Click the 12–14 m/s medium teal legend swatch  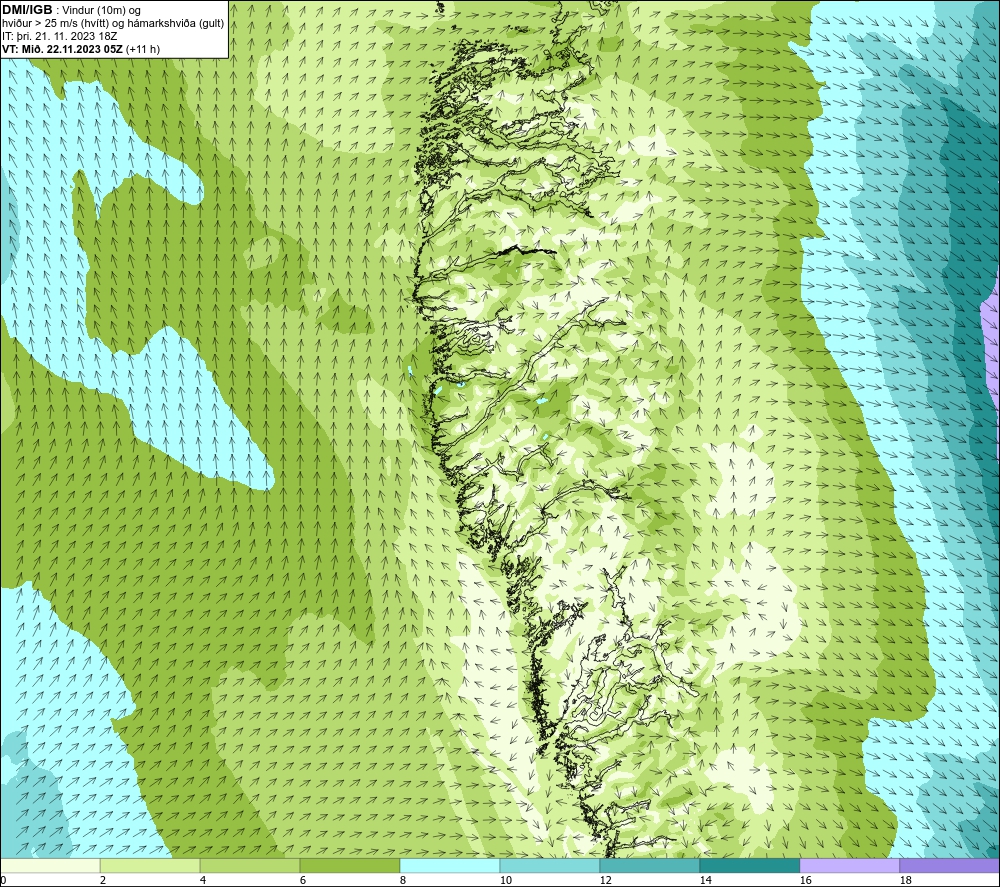pos(649,865)
